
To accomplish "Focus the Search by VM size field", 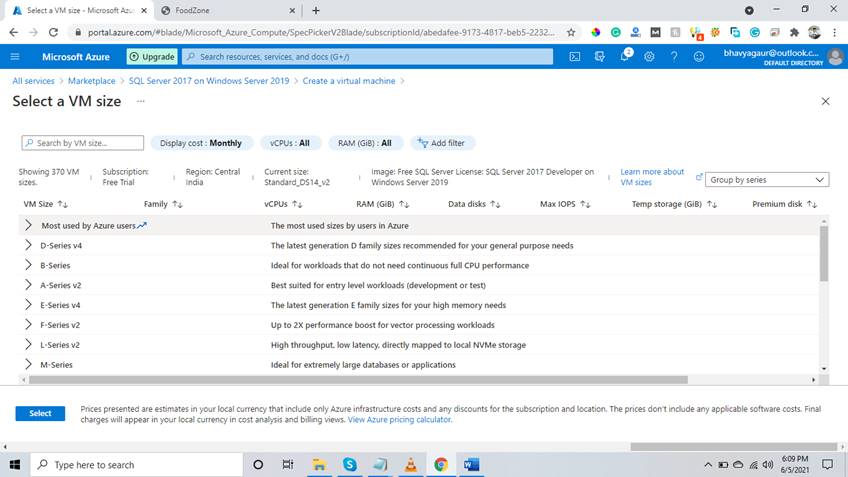I will (83, 143).
